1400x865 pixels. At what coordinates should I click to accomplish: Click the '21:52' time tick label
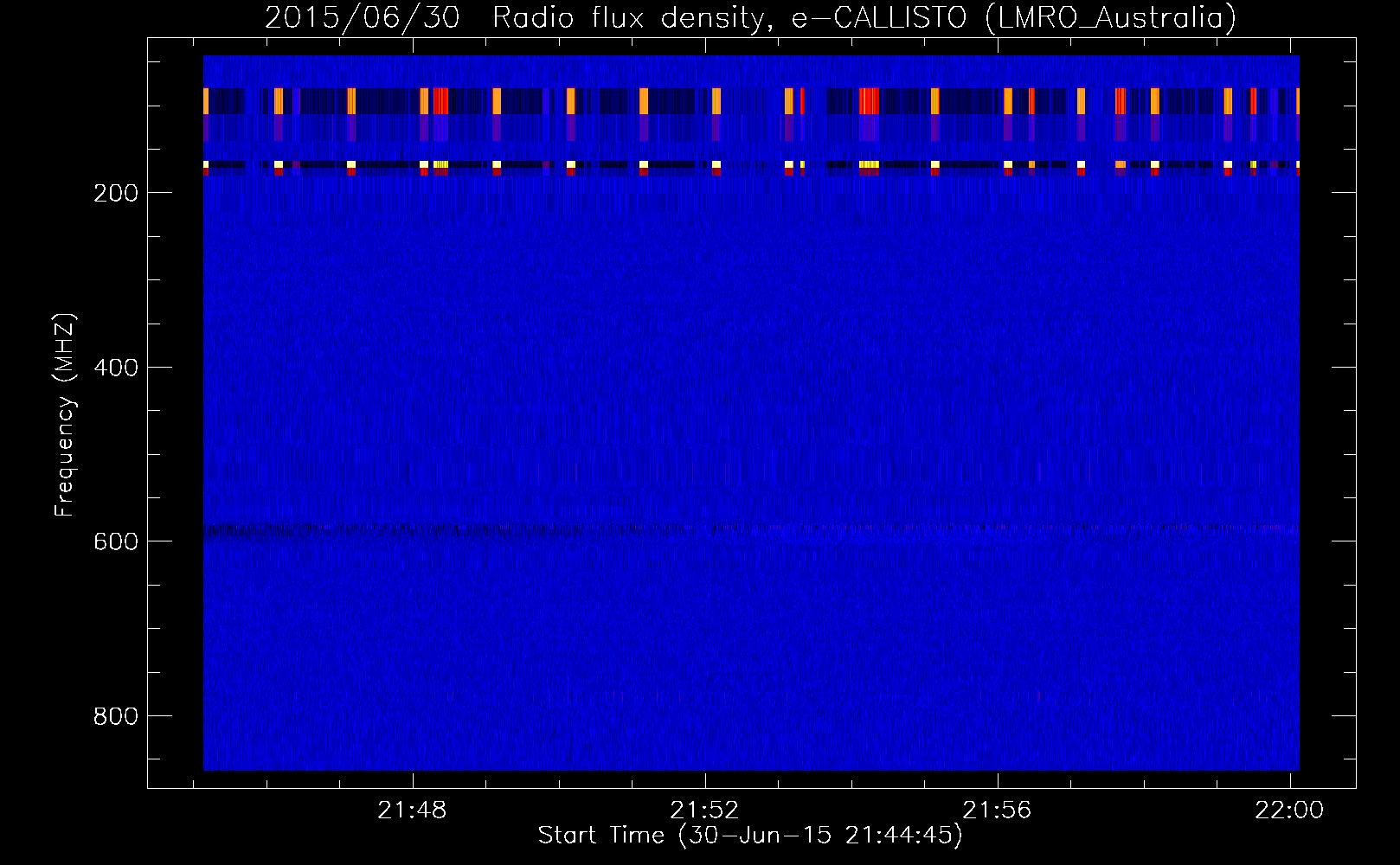[705, 811]
